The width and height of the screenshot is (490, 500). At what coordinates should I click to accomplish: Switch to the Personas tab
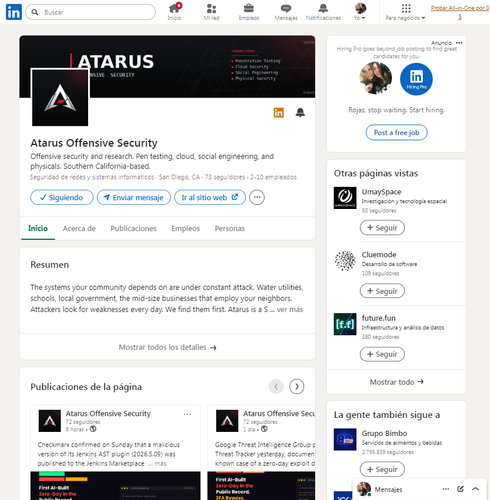coord(230,228)
